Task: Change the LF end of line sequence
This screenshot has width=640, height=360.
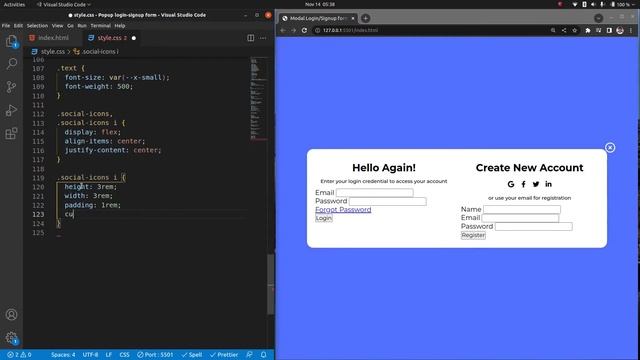Action: tap(109, 355)
